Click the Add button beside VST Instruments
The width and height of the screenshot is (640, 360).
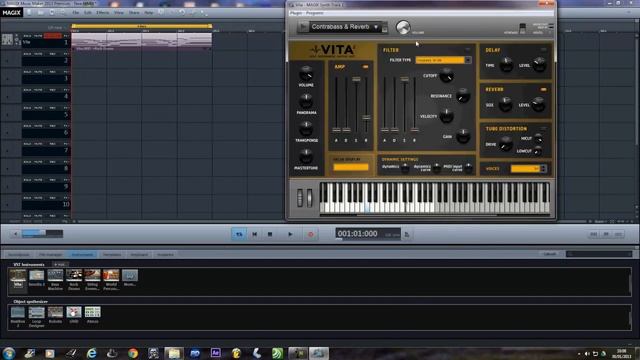pos(60,264)
